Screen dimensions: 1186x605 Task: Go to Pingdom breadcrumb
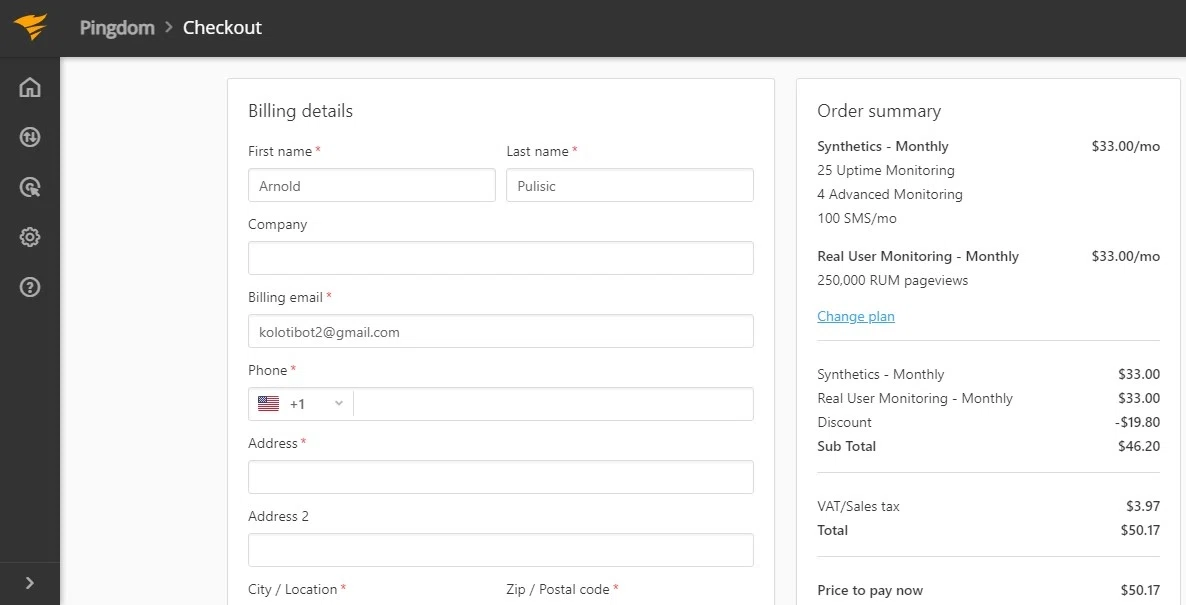pos(117,27)
